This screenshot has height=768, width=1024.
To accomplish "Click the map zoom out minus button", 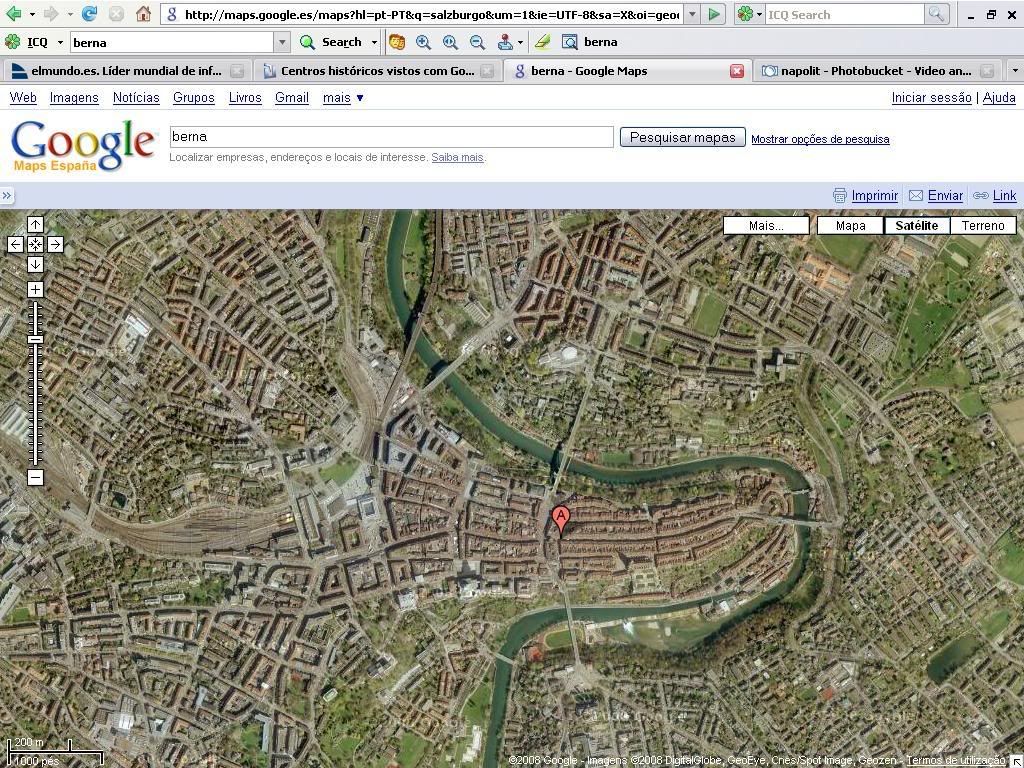I will pyautogui.click(x=35, y=477).
